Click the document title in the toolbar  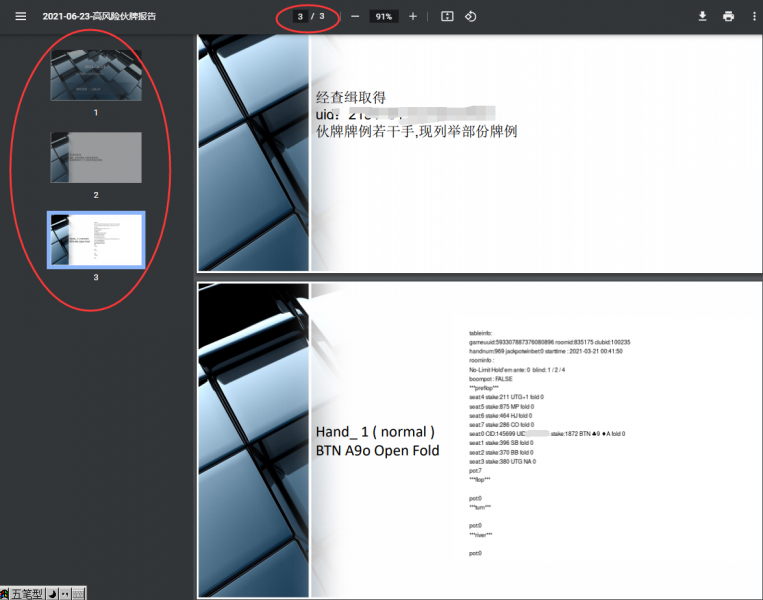point(99,16)
